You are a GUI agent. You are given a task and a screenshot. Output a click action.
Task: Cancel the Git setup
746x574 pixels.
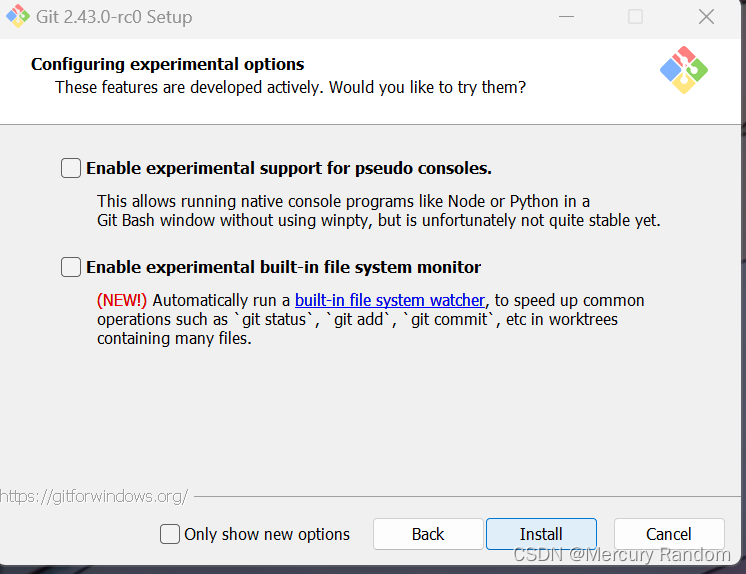tap(668, 534)
